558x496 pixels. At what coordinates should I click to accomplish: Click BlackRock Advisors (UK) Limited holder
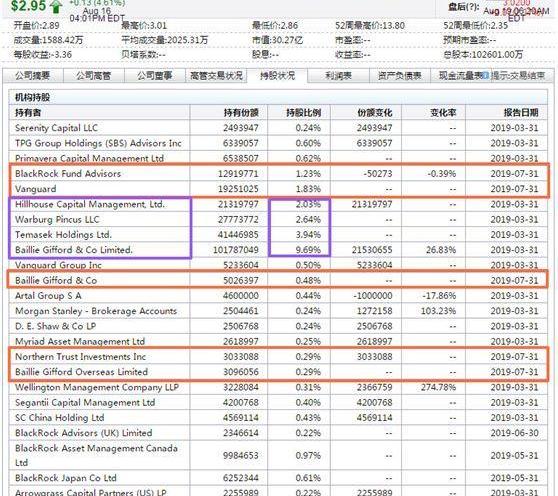pyautogui.click(x=84, y=433)
